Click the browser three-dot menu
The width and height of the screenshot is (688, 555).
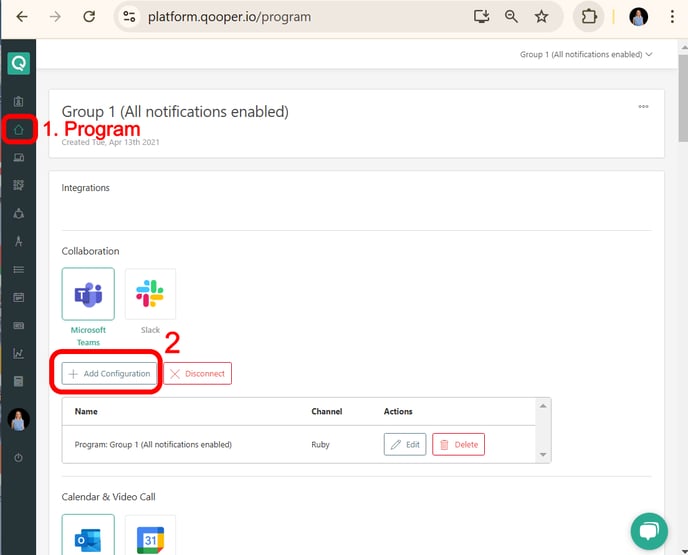coord(672,17)
